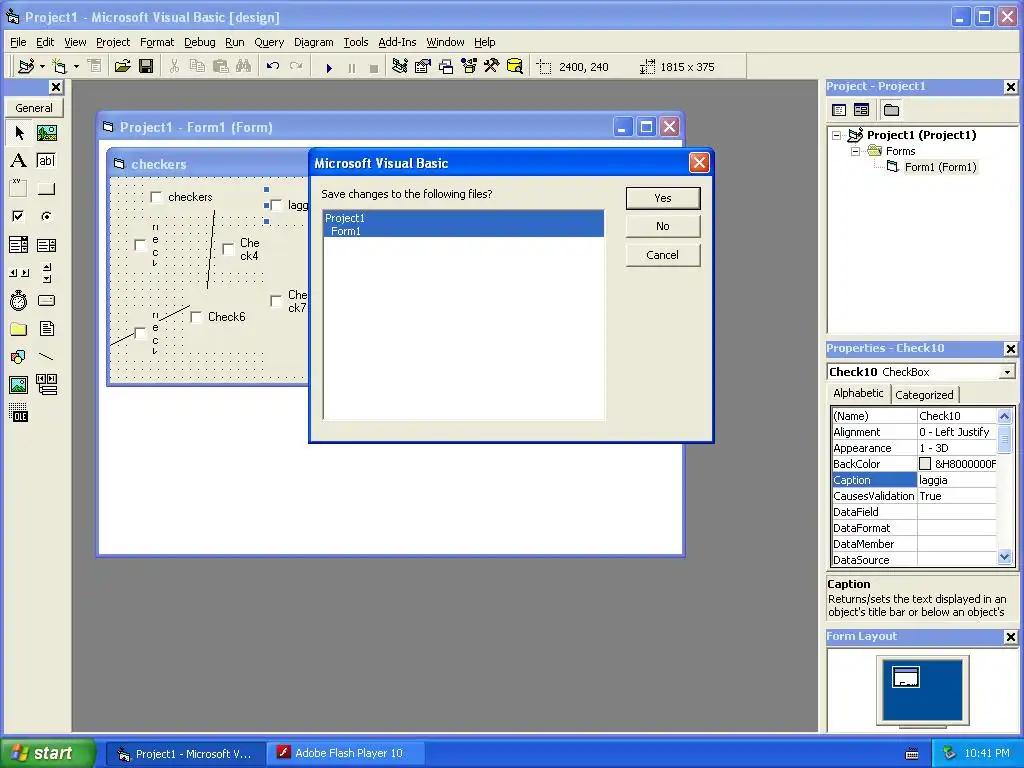Open the File menu
The image size is (1024, 768).
(18, 42)
